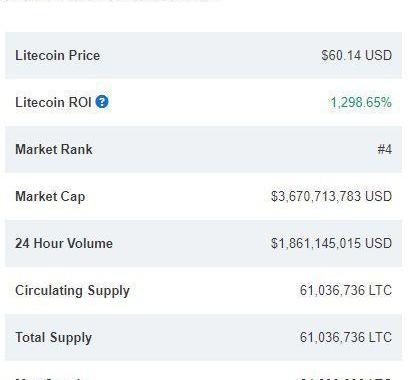Viewport: 413px width, 380px height.
Task: Click the #4 market rank value
Action: [x=385, y=149]
